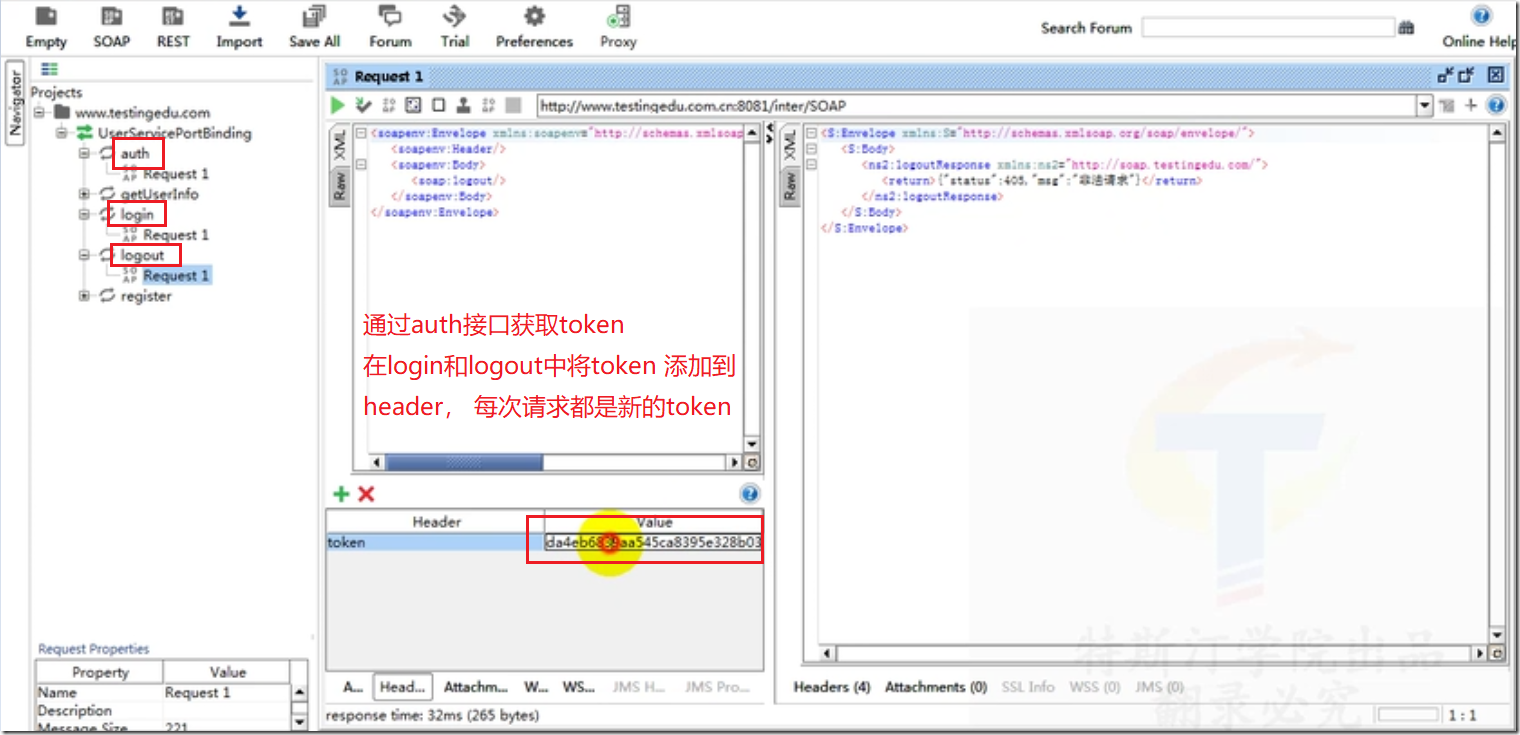Open the endpoint URL dropdown arrow

pyautogui.click(x=1425, y=105)
